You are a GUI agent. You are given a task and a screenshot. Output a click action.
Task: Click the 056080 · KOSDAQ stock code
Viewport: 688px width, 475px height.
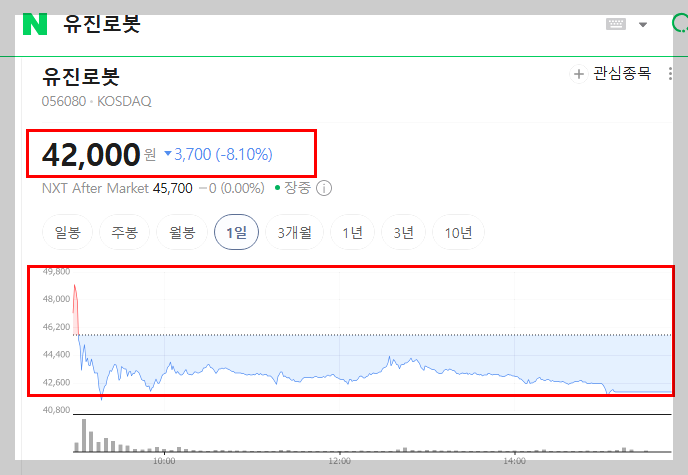point(97,101)
